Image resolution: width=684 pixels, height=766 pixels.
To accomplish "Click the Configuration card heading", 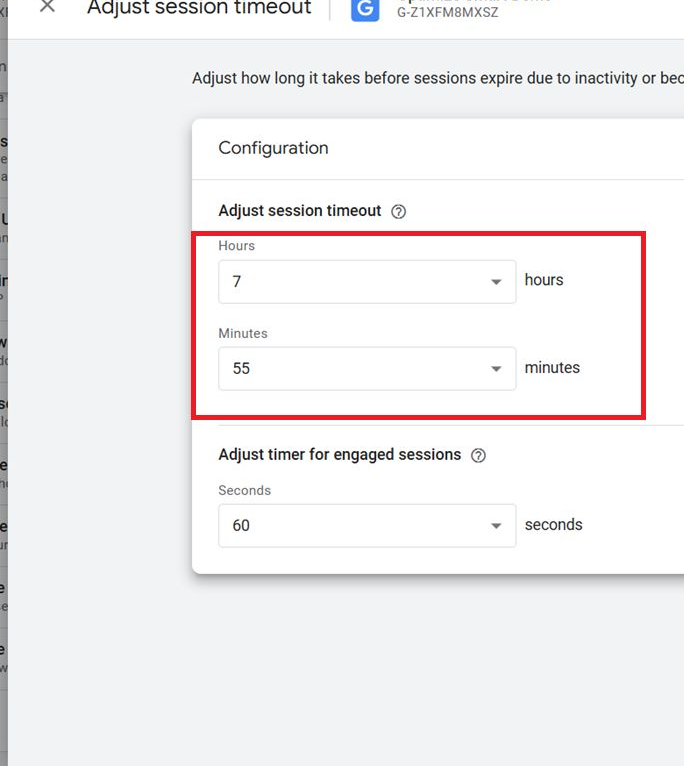I will [x=273, y=148].
